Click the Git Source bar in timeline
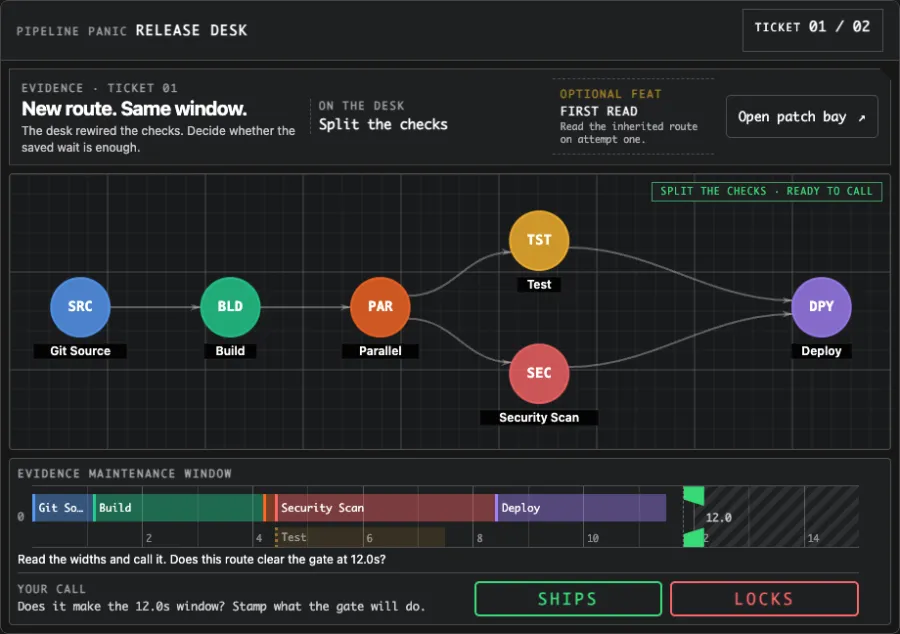 coord(62,508)
